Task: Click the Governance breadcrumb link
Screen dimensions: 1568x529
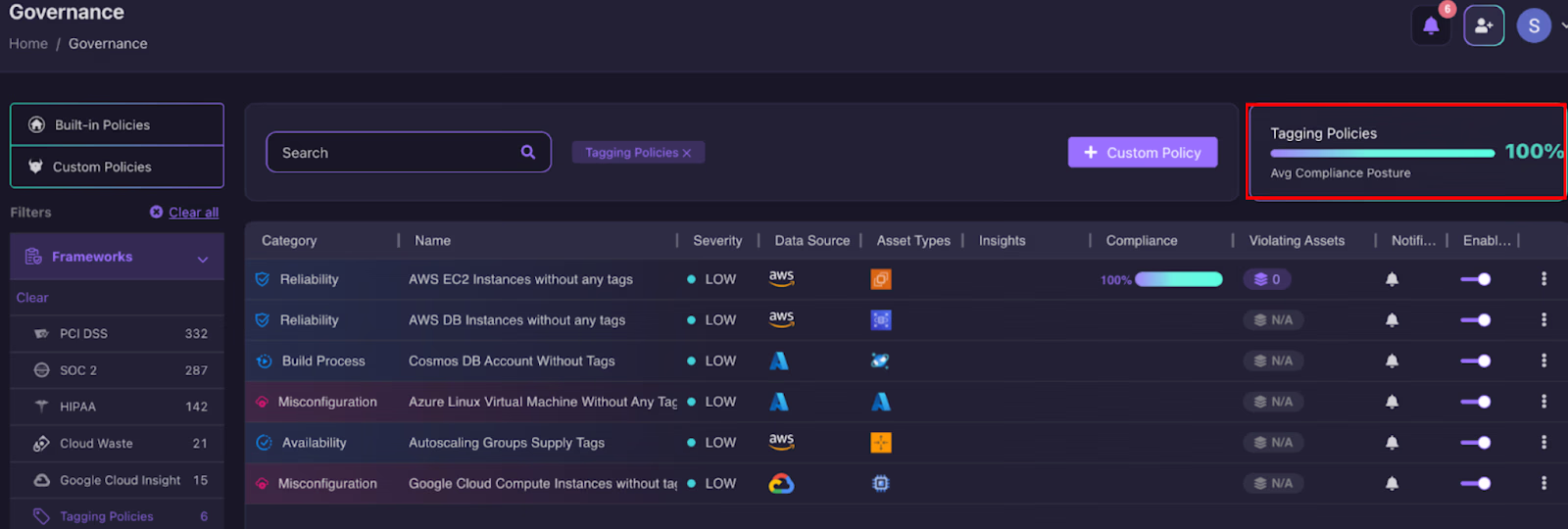Action: (108, 43)
